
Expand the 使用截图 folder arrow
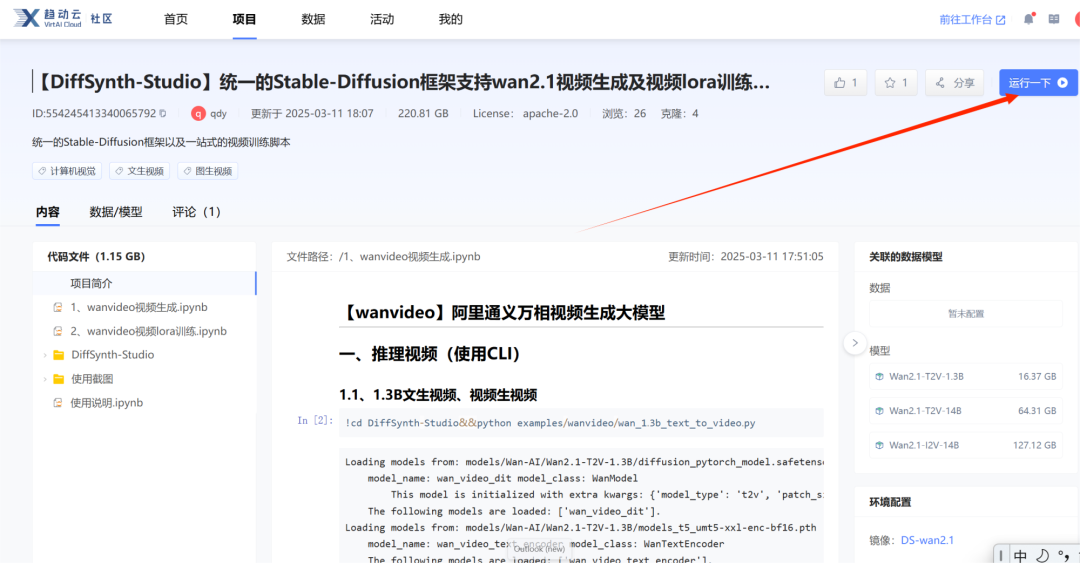point(45,379)
